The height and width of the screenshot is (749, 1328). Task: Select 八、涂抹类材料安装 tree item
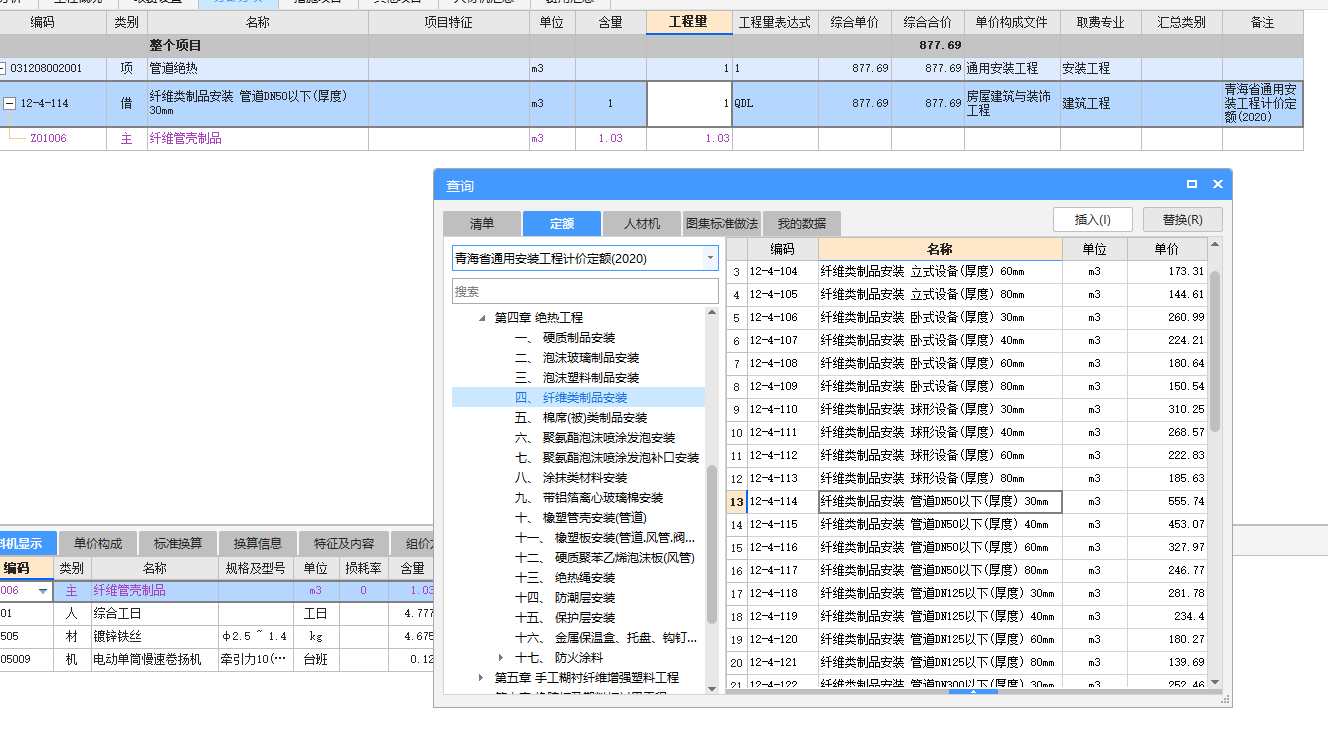[571, 478]
